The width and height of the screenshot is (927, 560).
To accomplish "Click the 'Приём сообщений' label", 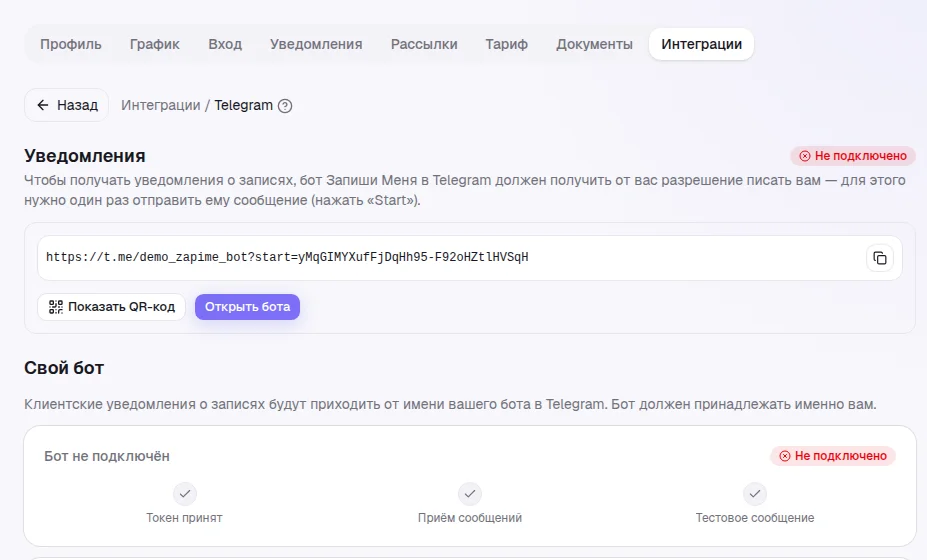I will [470, 518].
